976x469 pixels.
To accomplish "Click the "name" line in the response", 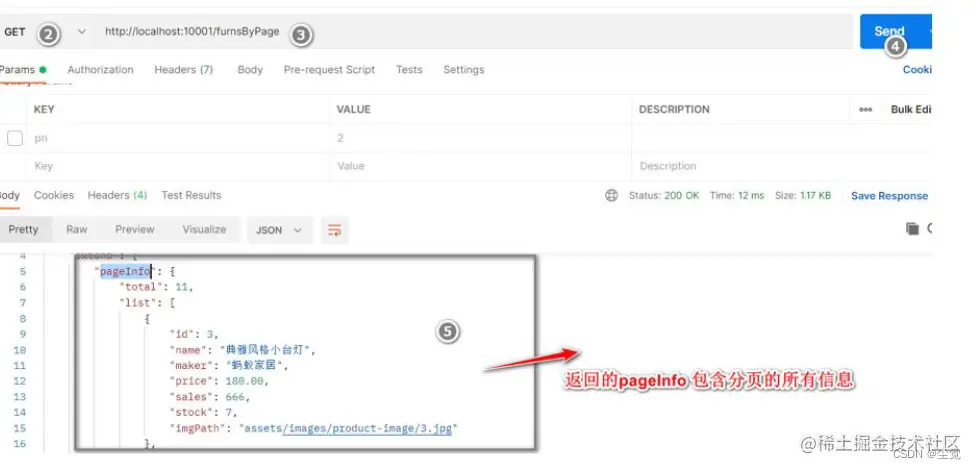I will 242,350.
